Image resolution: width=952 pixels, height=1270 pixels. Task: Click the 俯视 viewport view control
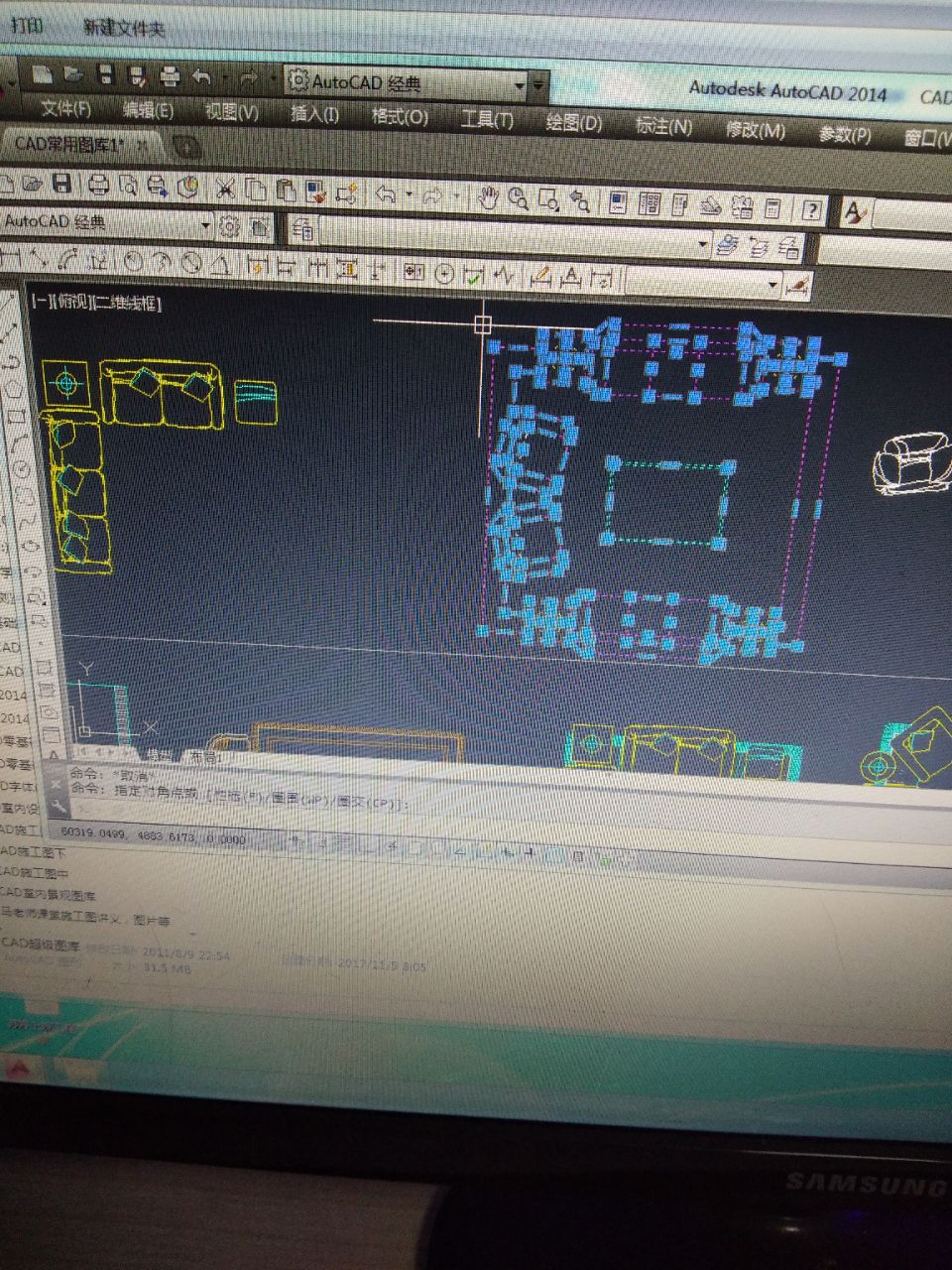pyautogui.click(x=71, y=303)
